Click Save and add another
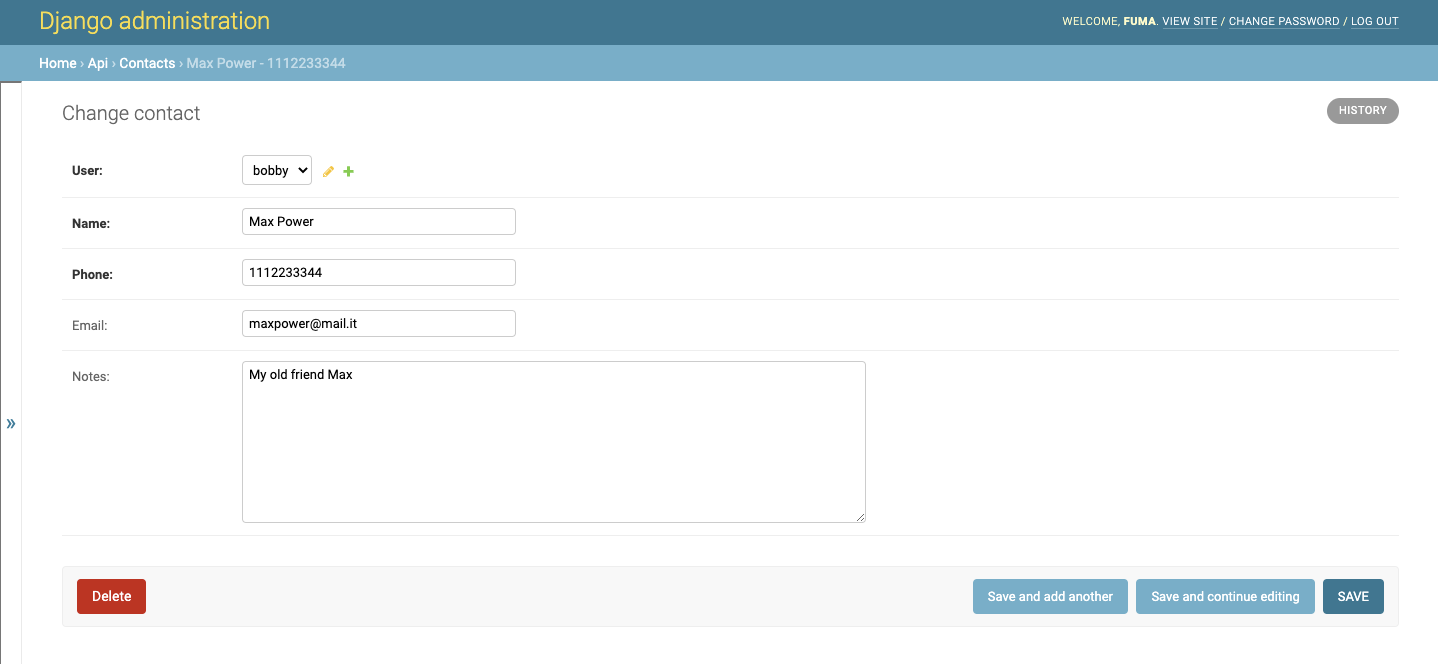 (1050, 595)
